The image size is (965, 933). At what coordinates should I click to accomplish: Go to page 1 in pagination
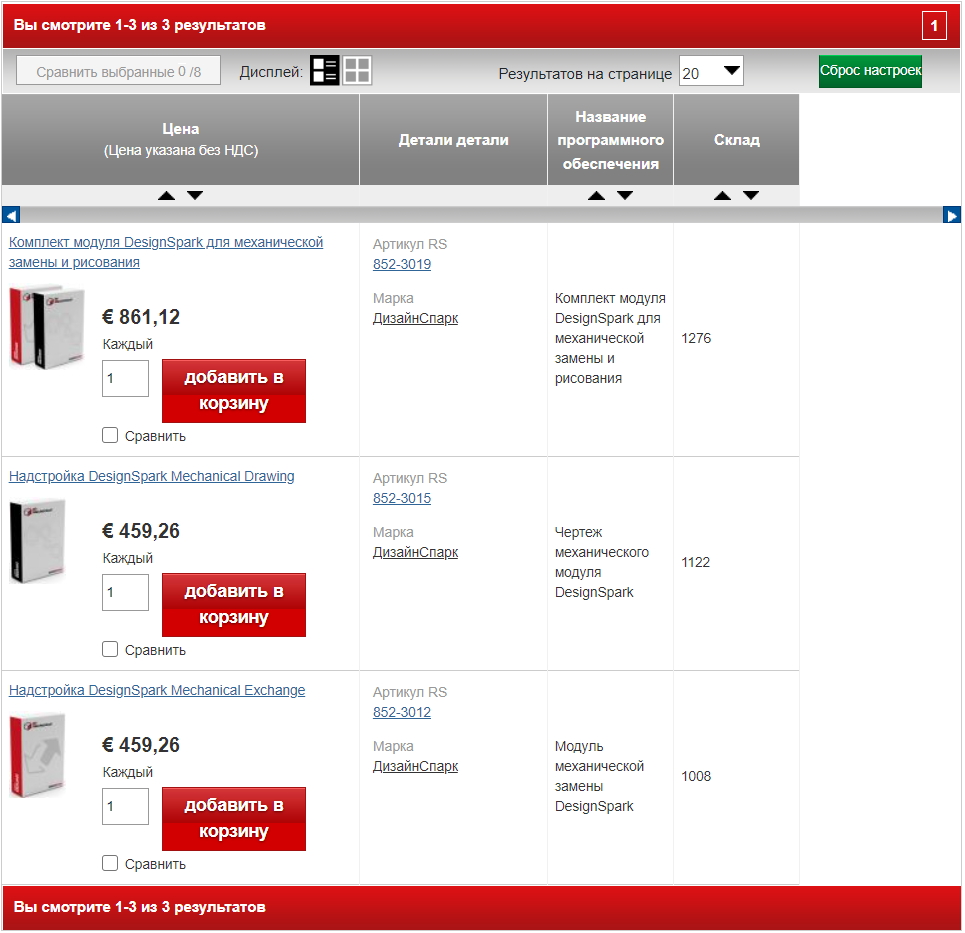coord(934,25)
